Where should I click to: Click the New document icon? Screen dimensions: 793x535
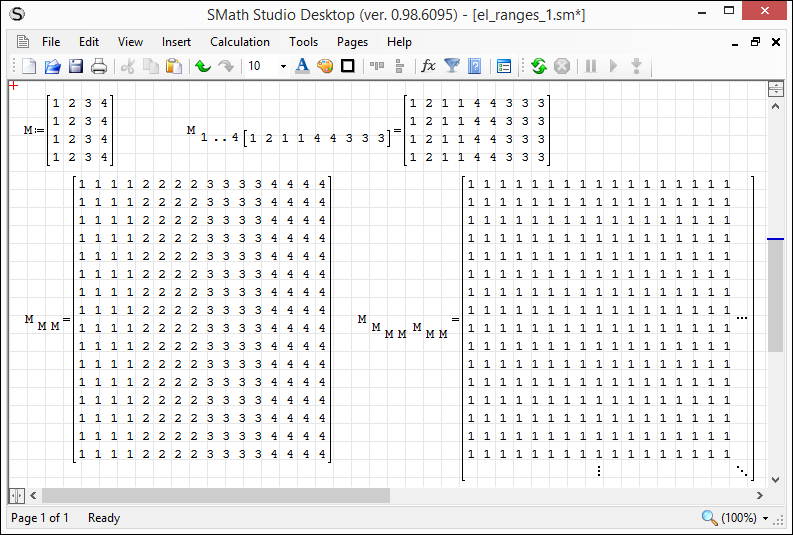point(29,66)
